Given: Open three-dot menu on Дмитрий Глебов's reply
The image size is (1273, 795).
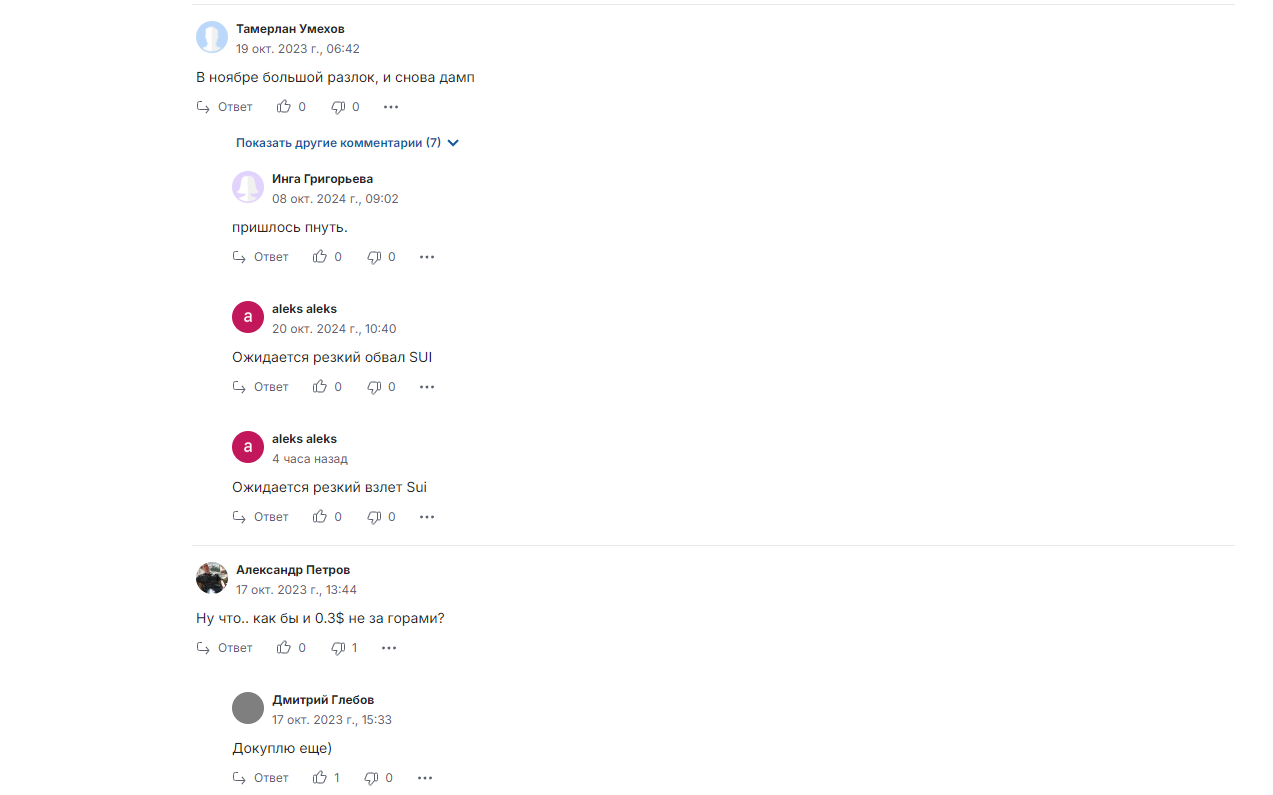Looking at the screenshot, I should click(x=425, y=778).
